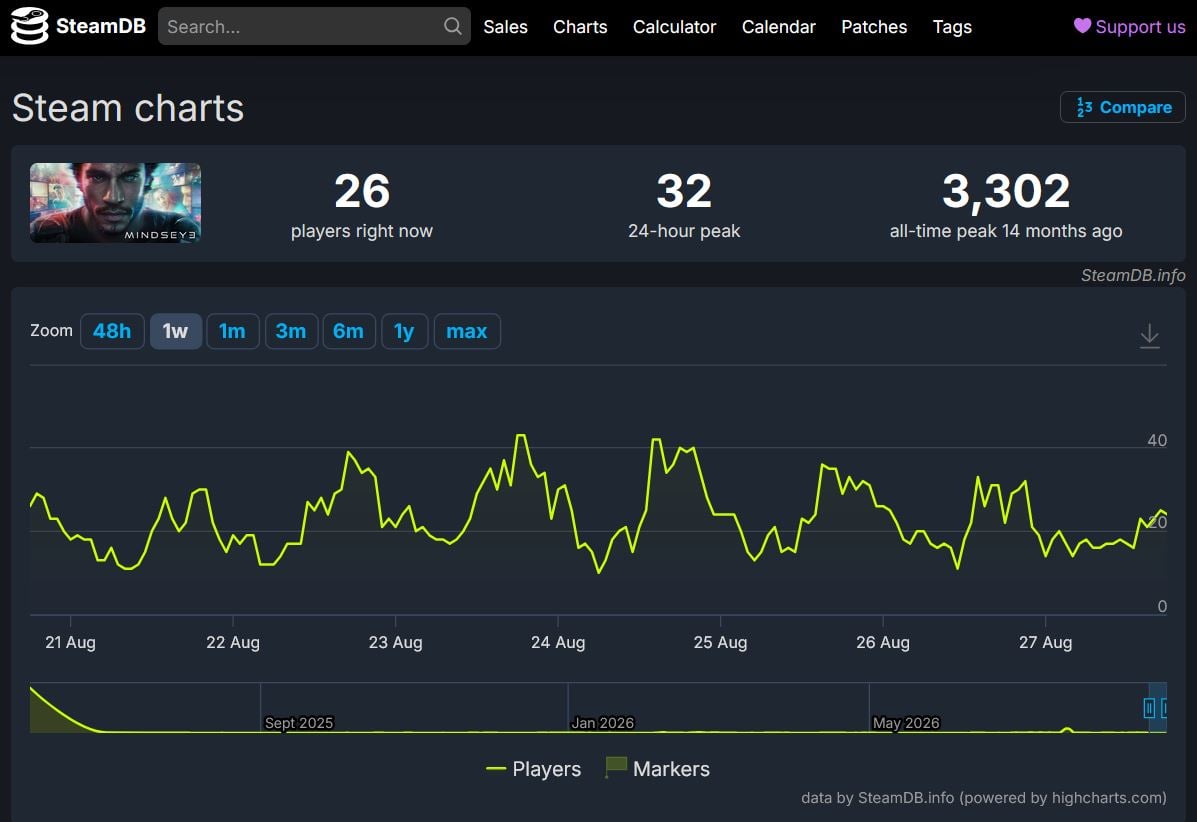Set chart zoom to 1m
The width and height of the screenshot is (1197, 822).
click(x=233, y=331)
